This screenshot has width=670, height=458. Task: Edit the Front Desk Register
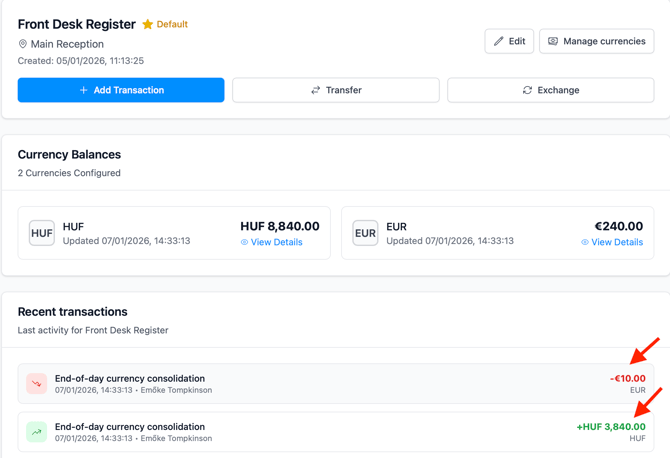click(x=509, y=41)
